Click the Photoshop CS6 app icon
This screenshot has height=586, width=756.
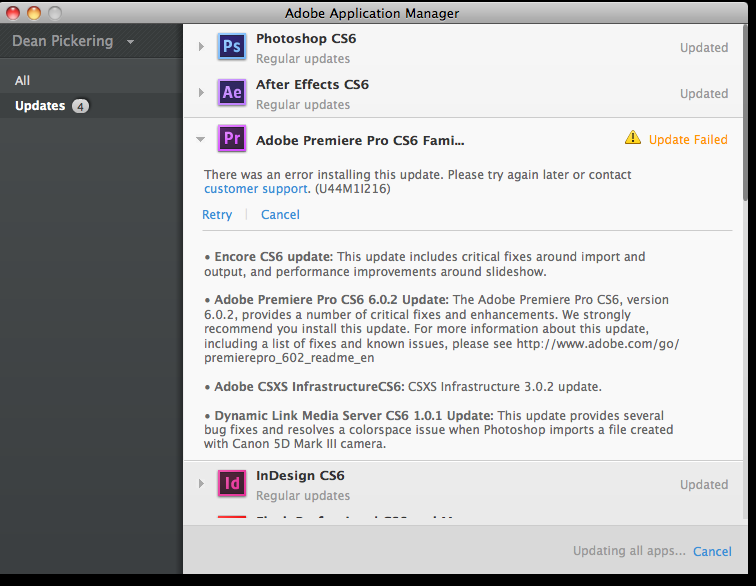(232, 47)
